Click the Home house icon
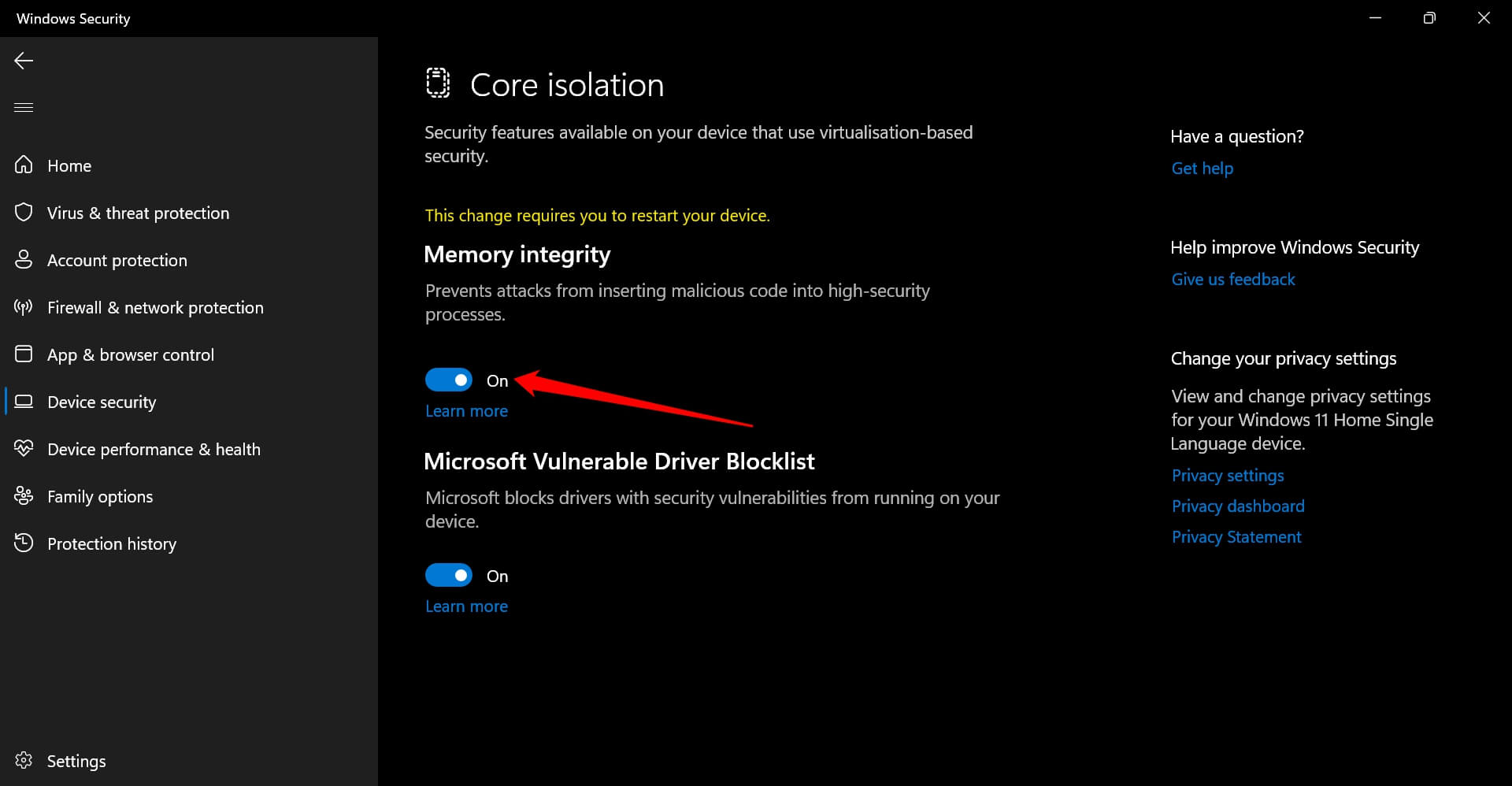This screenshot has height=786, width=1512. [24, 165]
